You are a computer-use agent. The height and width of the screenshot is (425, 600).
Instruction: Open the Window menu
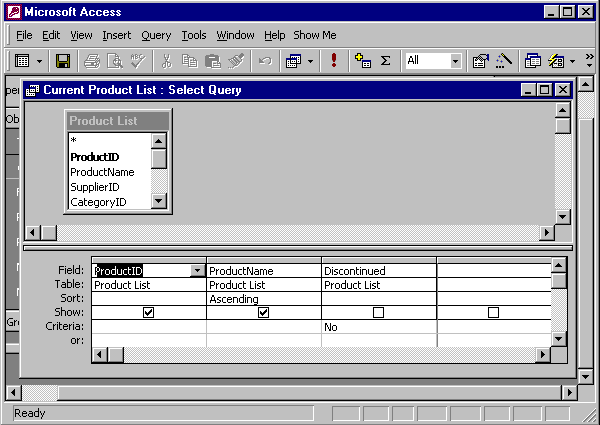click(235, 35)
